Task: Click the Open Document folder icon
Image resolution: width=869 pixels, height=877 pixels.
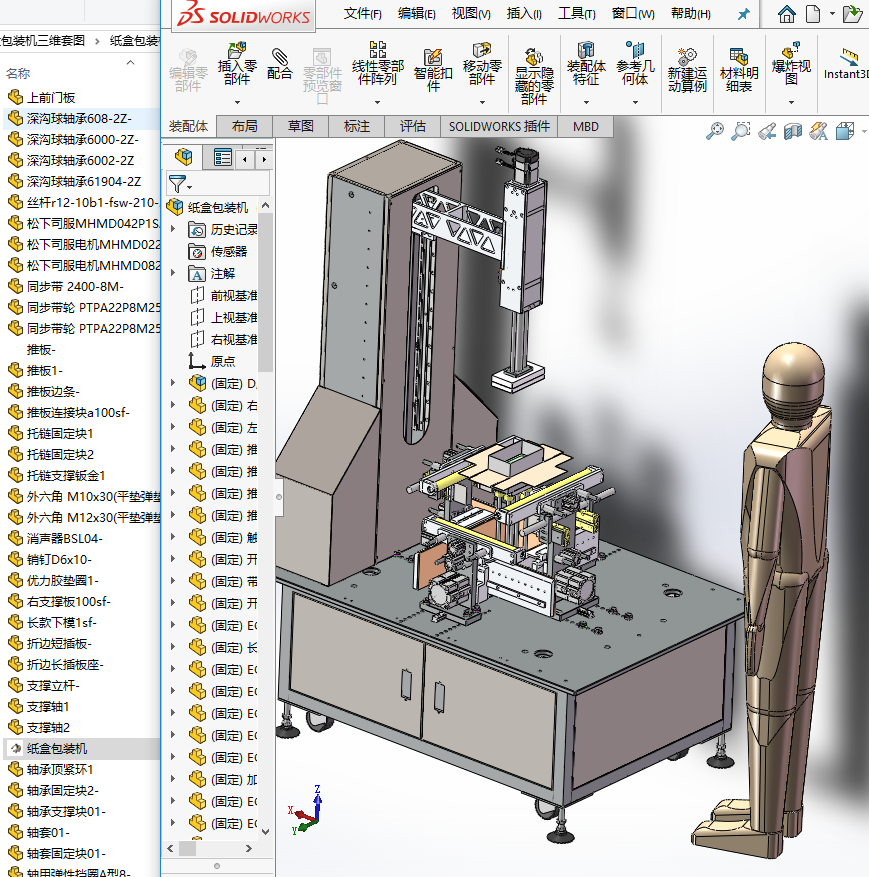Action: click(x=852, y=14)
